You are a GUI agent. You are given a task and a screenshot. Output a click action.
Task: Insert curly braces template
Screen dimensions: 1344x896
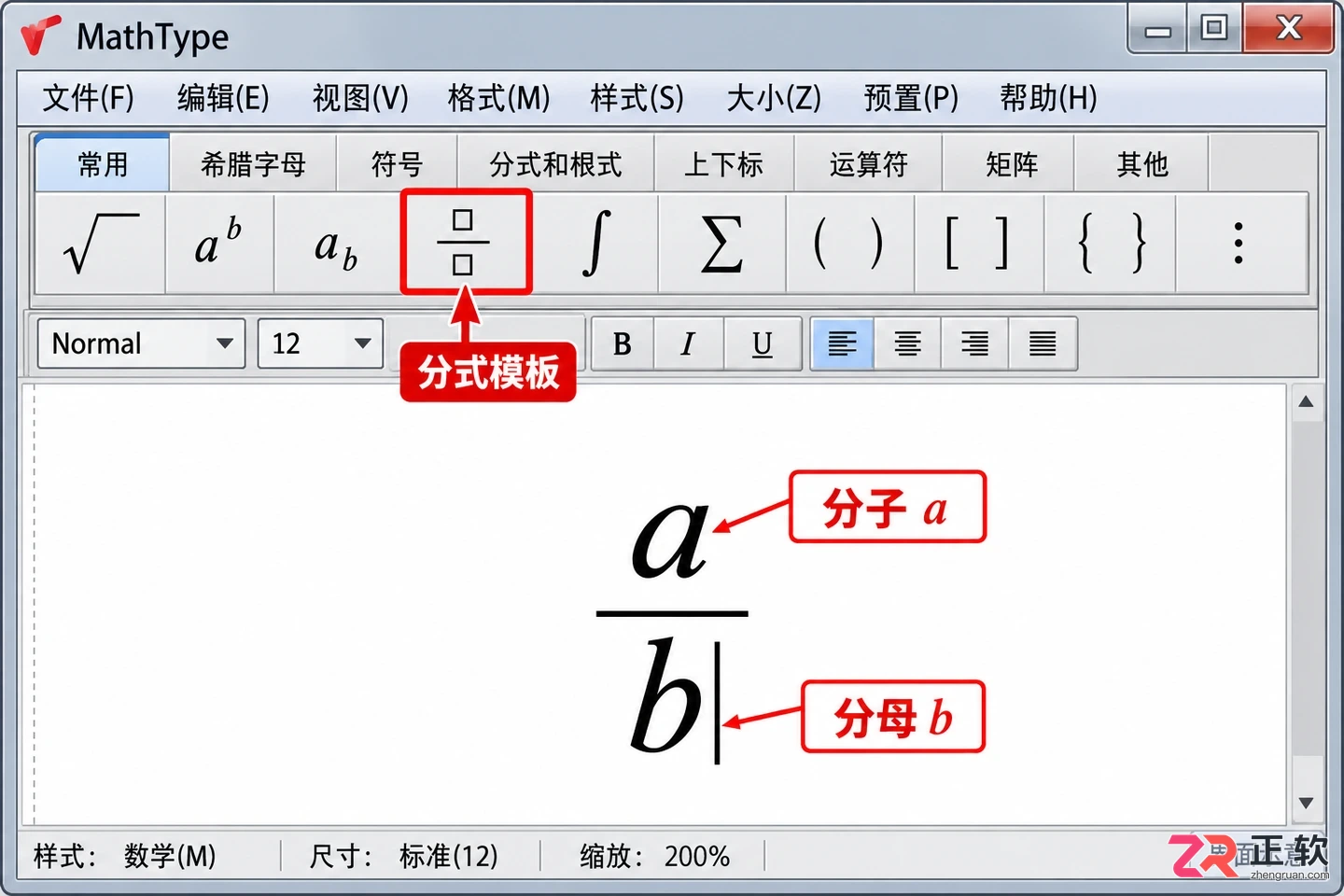[x=1111, y=244]
